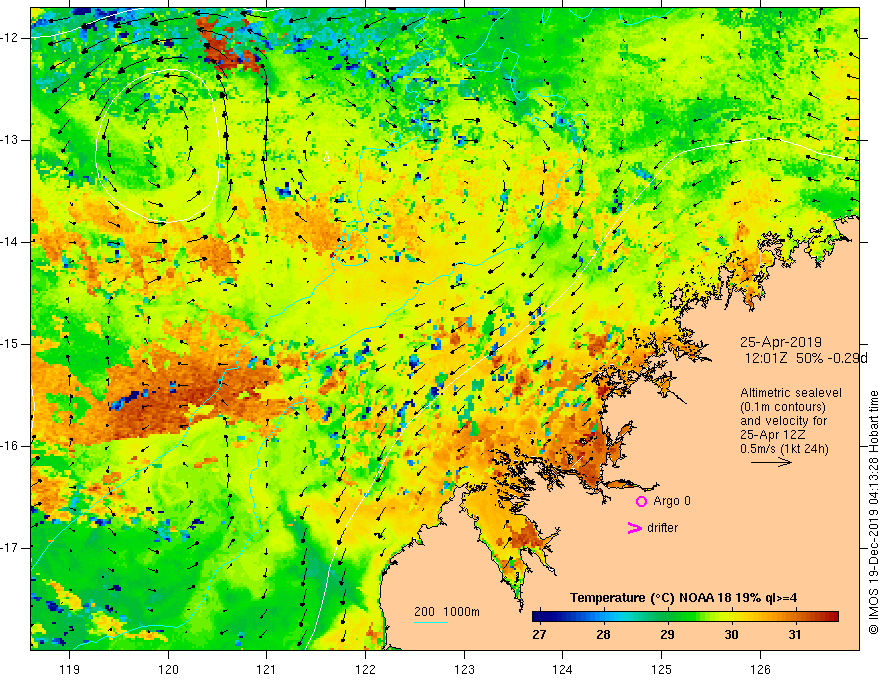Click the -15 latitude axis label

tap(10, 344)
